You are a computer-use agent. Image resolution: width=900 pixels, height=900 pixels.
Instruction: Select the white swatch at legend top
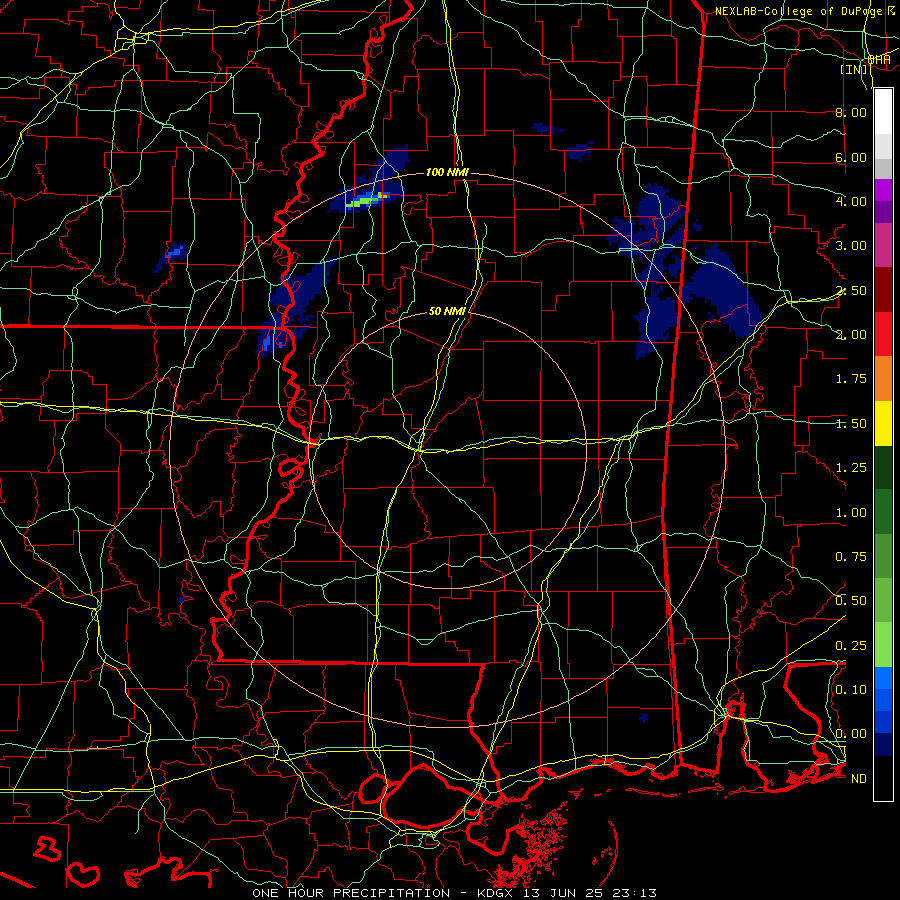point(883,112)
